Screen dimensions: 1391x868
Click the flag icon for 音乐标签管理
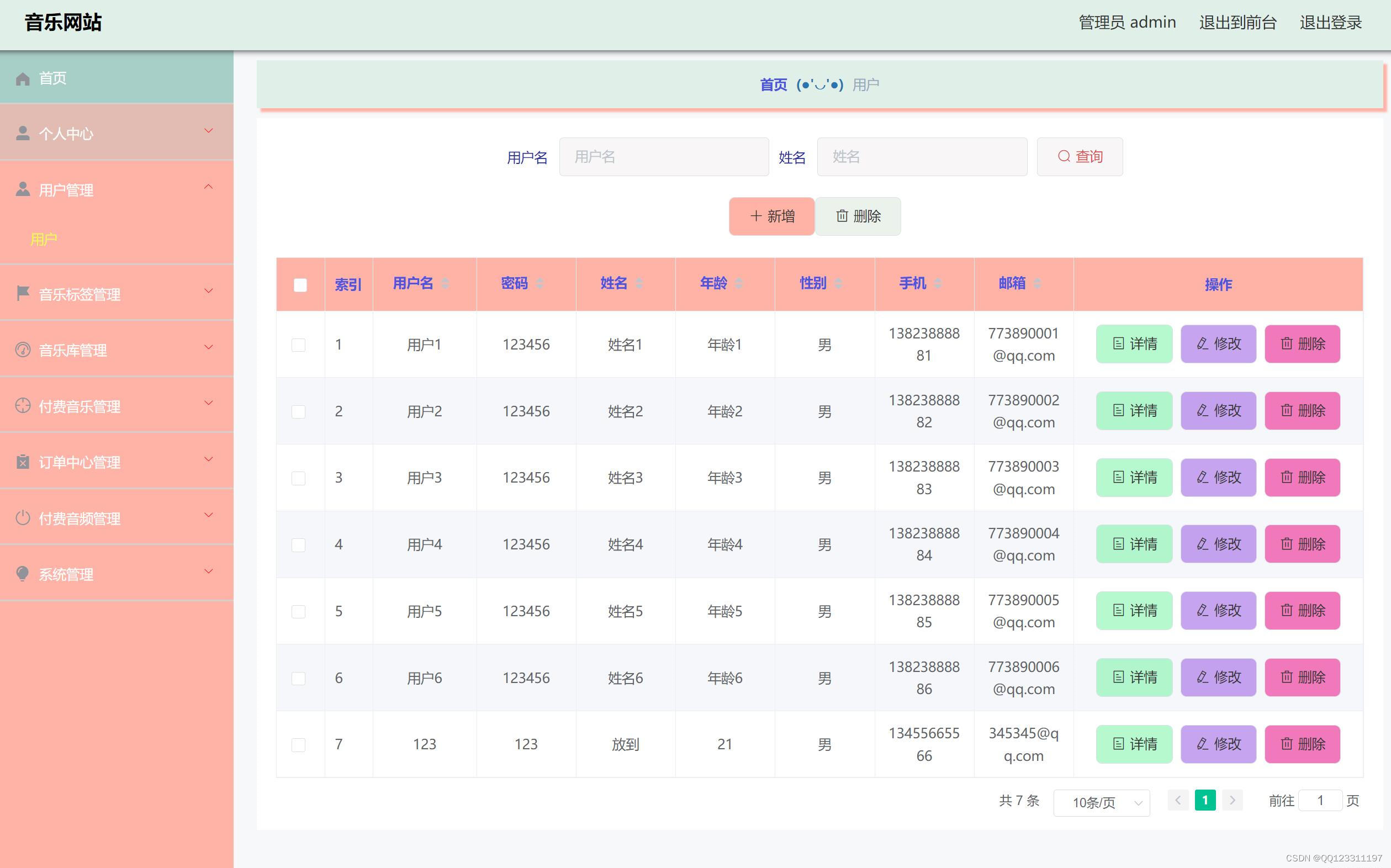click(x=23, y=293)
